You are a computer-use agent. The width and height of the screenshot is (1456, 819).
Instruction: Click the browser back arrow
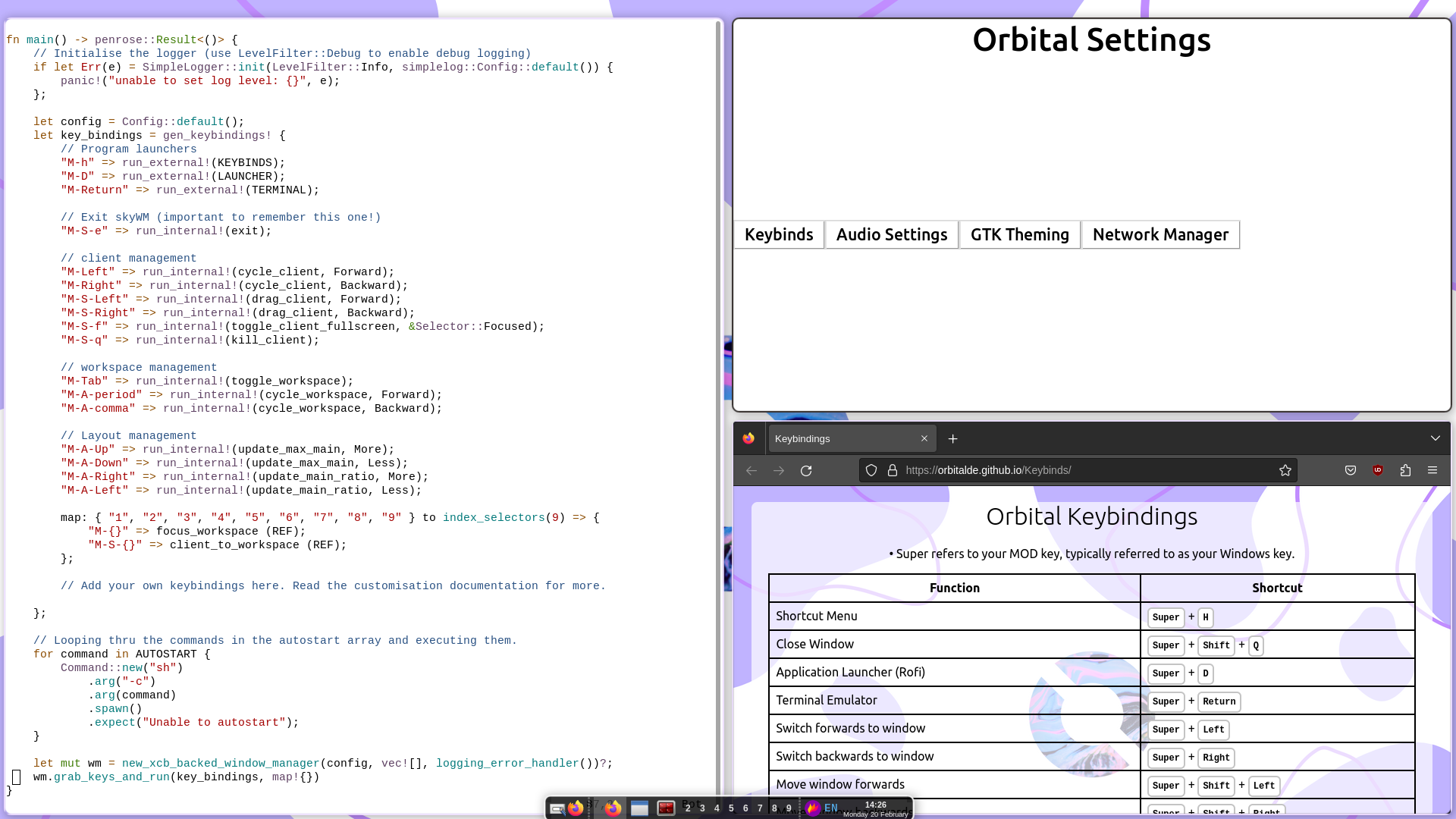[x=752, y=471]
